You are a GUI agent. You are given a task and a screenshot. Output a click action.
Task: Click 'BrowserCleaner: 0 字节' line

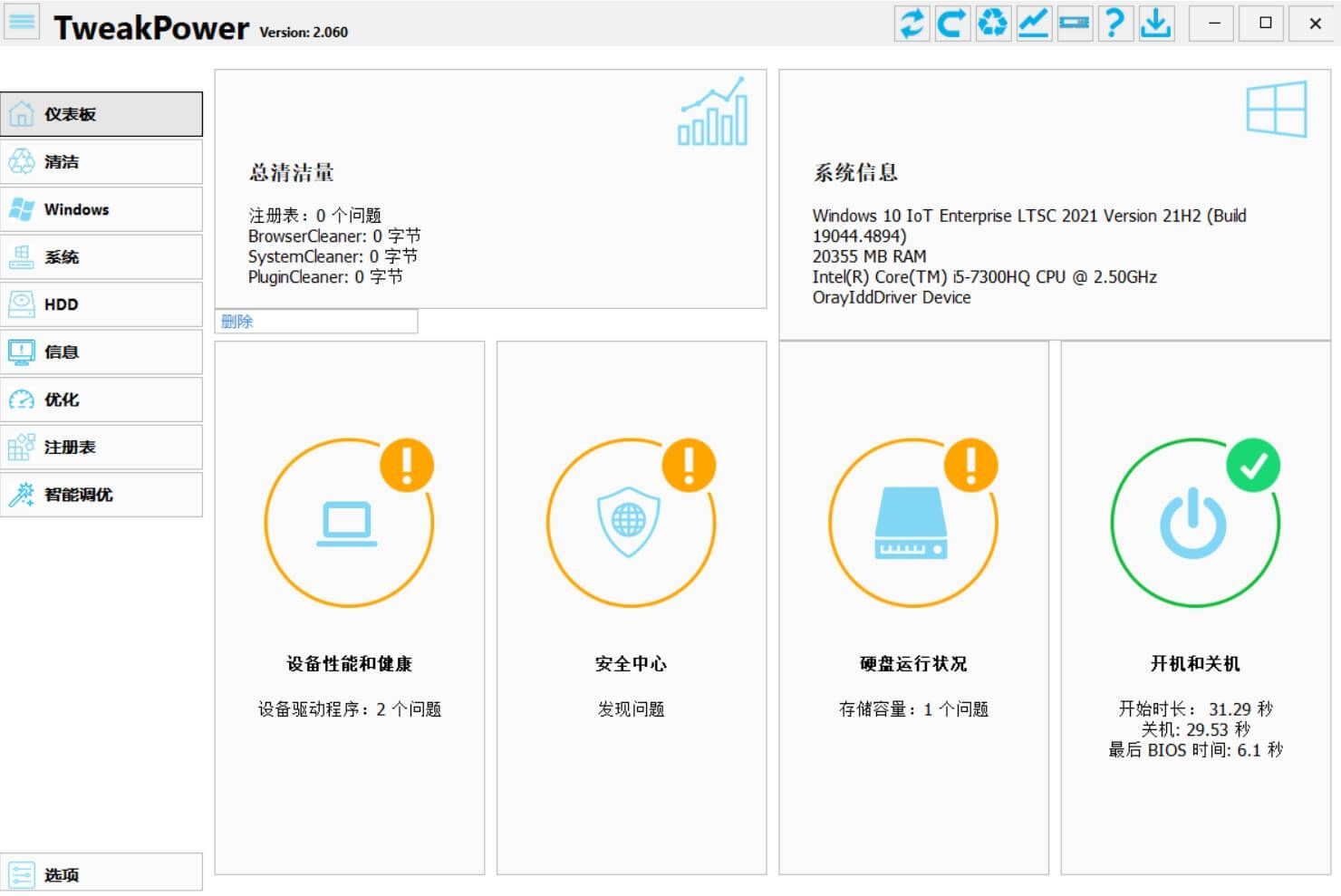(334, 236)
